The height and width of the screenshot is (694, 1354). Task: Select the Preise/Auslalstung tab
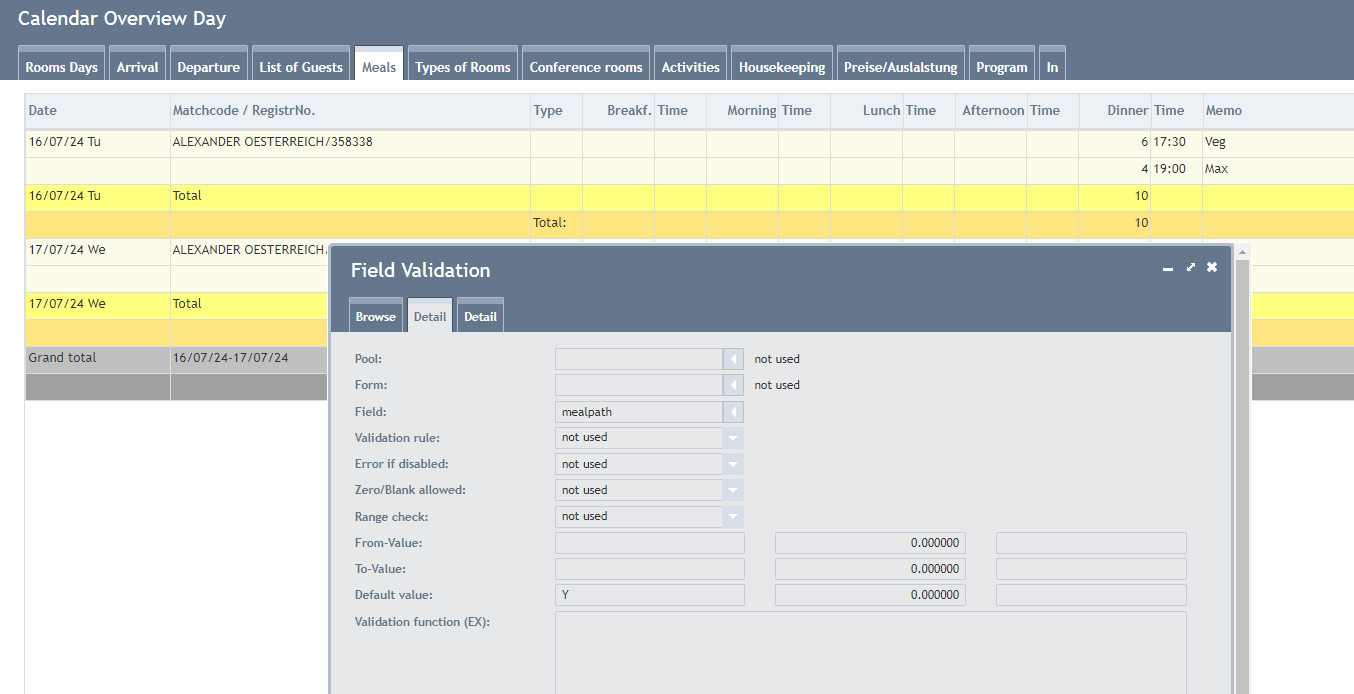click(x=901, y=64)
